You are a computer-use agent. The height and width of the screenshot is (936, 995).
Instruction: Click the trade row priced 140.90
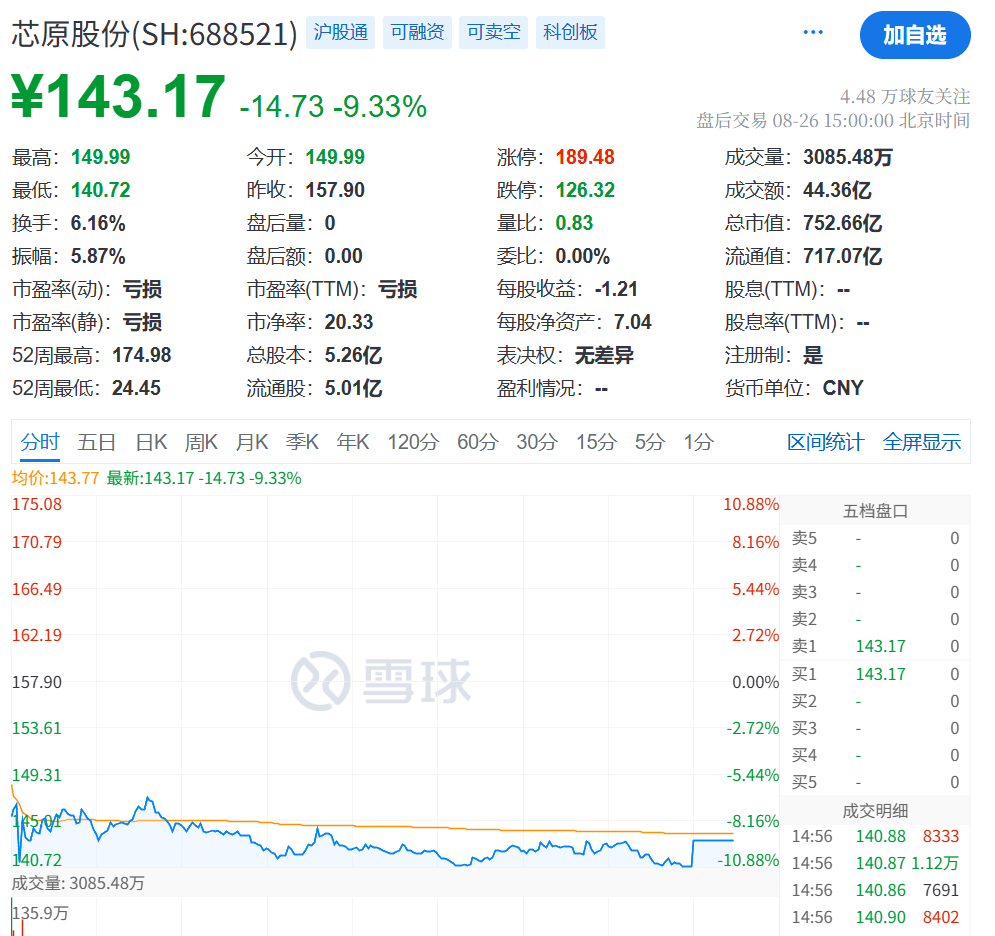(875, 917)
